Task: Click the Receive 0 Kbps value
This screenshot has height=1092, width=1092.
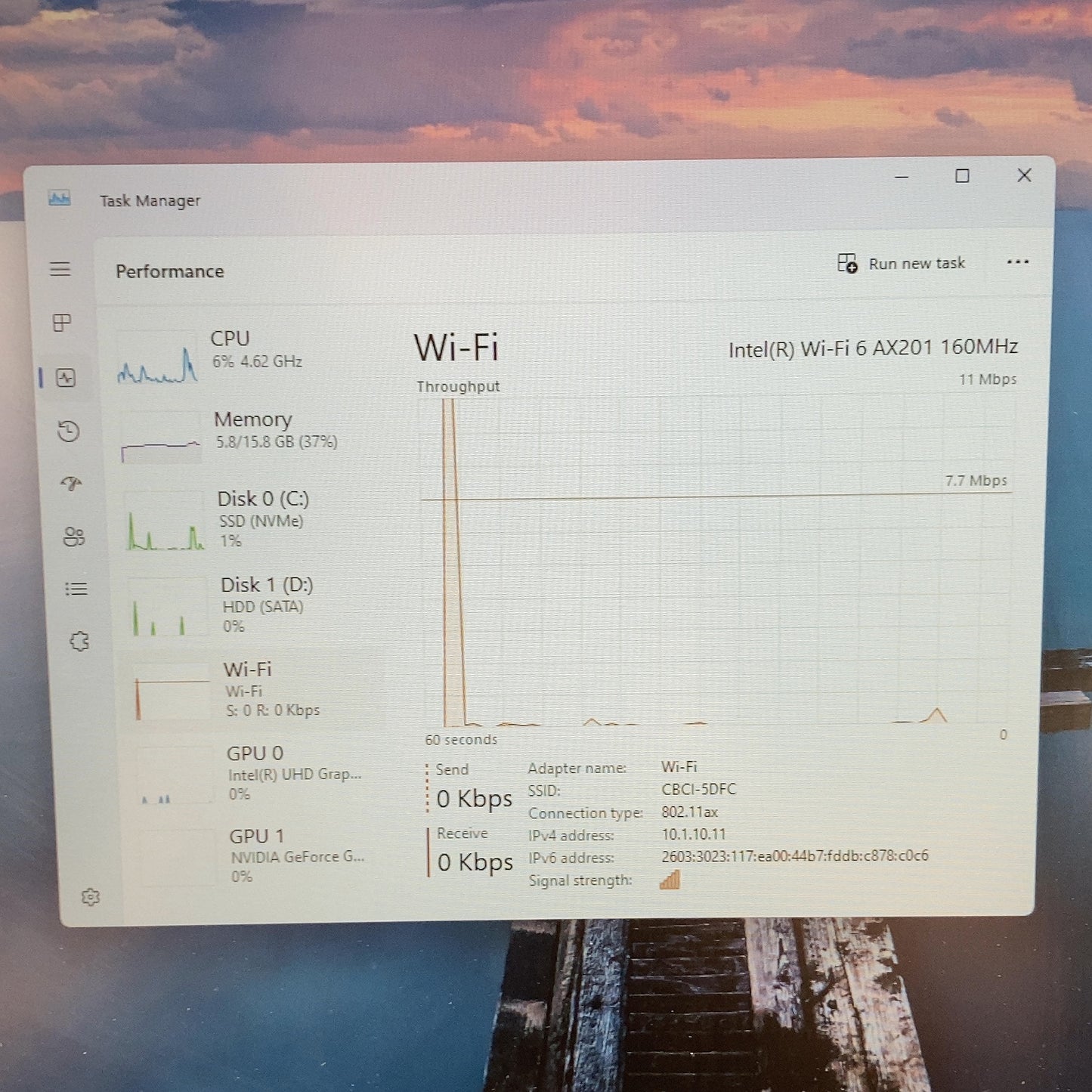Action: [x=475, y=862]
